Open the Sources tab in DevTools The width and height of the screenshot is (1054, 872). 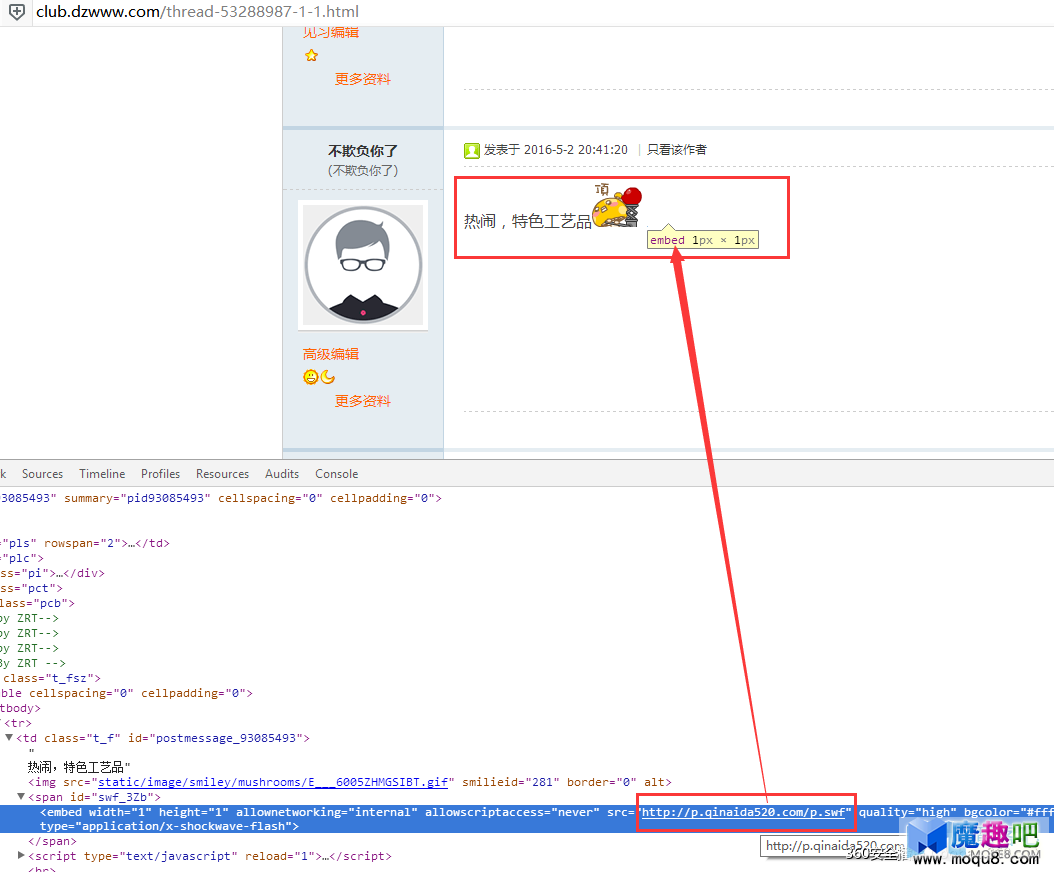[42, 473]
